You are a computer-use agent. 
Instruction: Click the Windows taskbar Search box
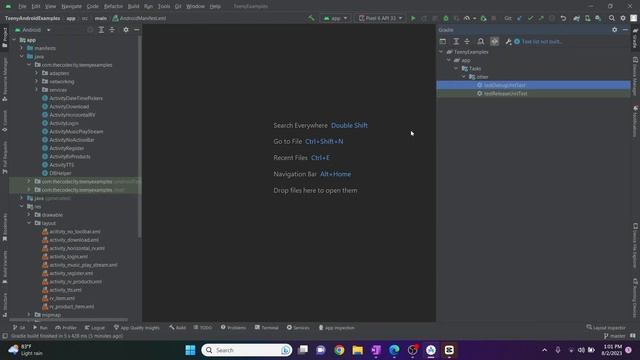(247, 350)
